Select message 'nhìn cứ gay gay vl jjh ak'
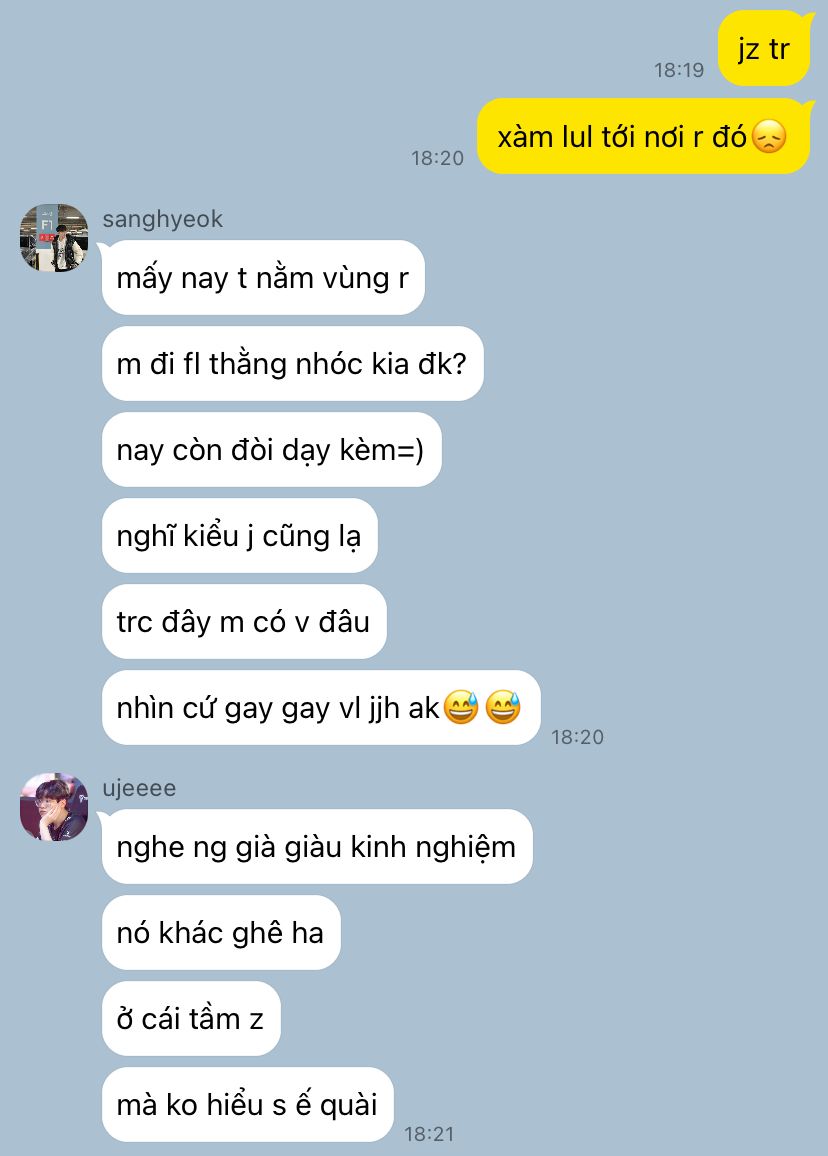The height and width of the screenshot is (1156, 828). click(x=321, y=708)
